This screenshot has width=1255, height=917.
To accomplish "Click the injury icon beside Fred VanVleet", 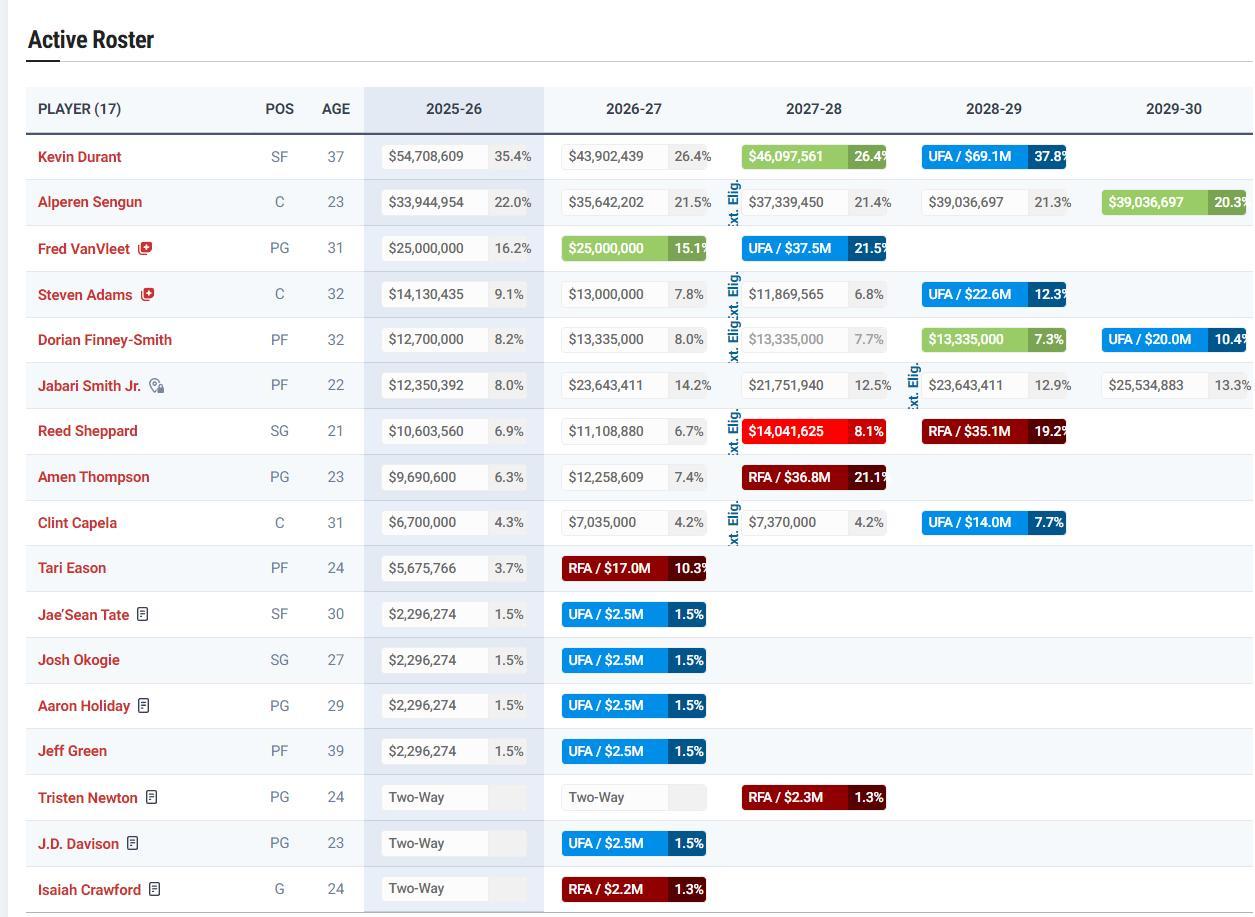I will [x=145, y=248].
